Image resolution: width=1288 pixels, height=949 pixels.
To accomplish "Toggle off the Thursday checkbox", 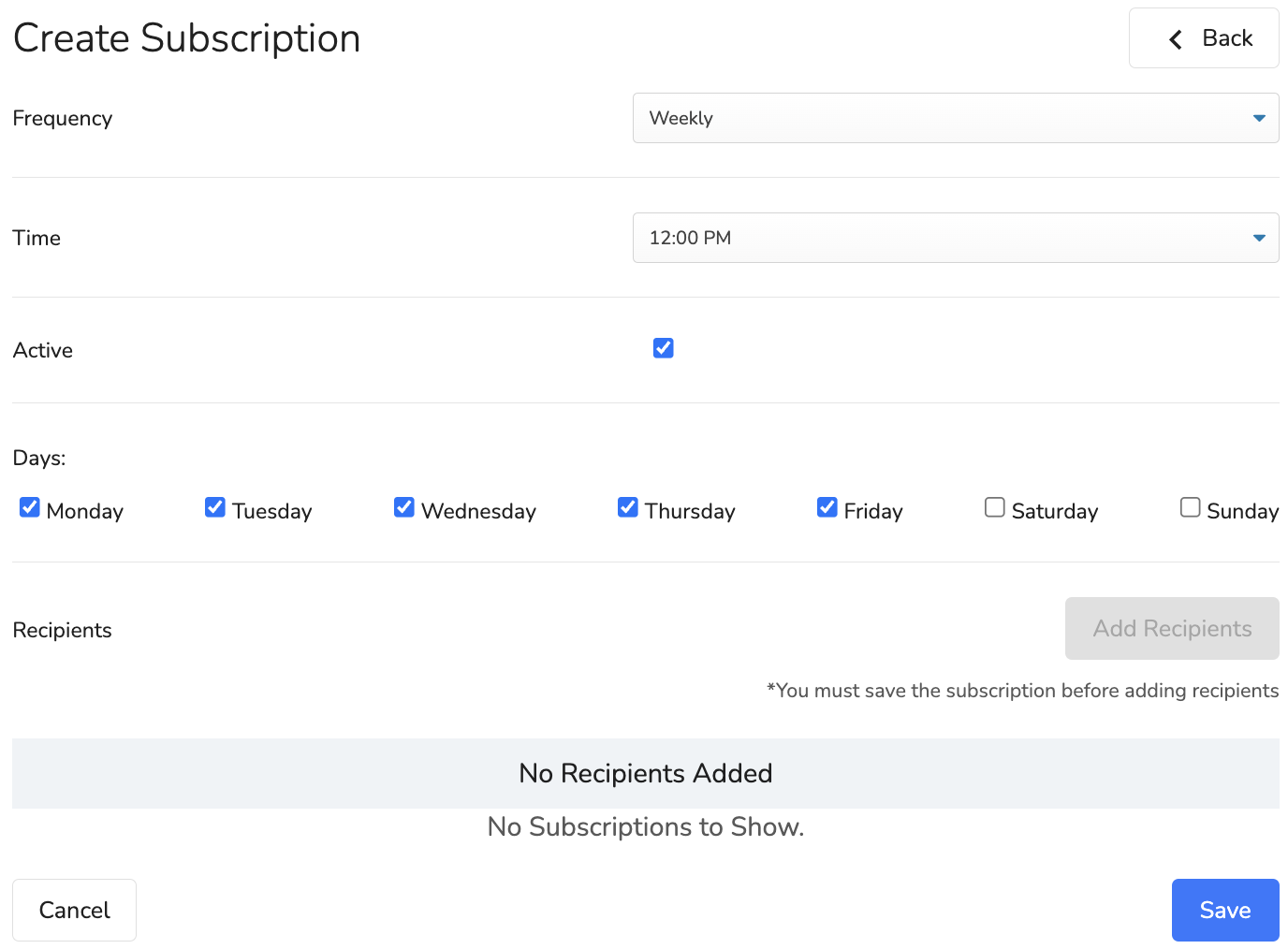I will click(627, 506).
